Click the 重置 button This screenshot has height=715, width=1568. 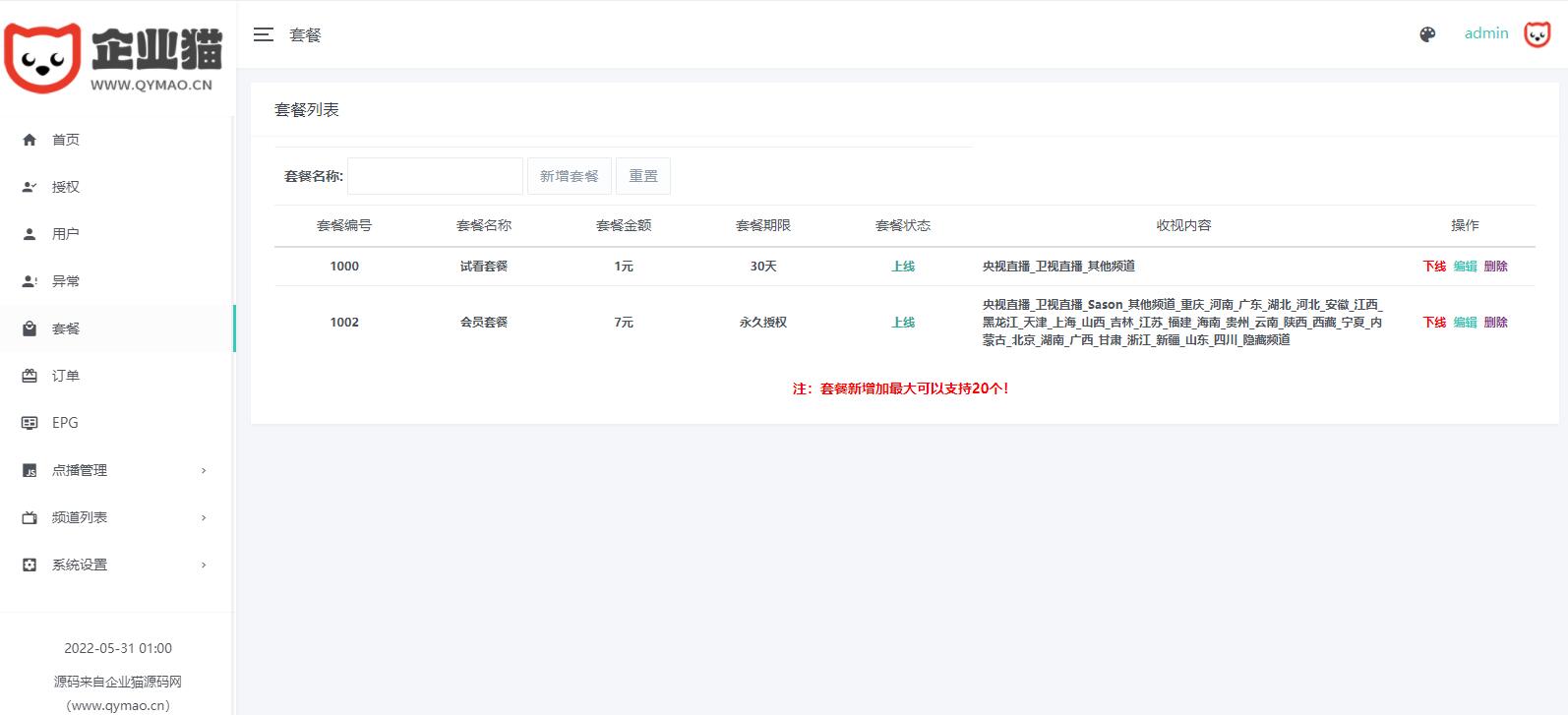(643, 176)
